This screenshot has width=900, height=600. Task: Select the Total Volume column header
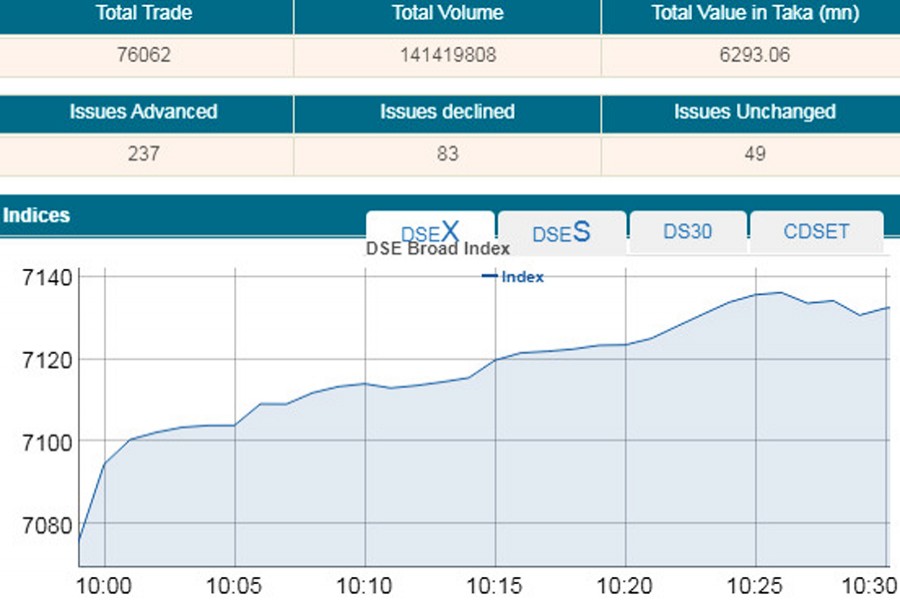coord(447,14)
